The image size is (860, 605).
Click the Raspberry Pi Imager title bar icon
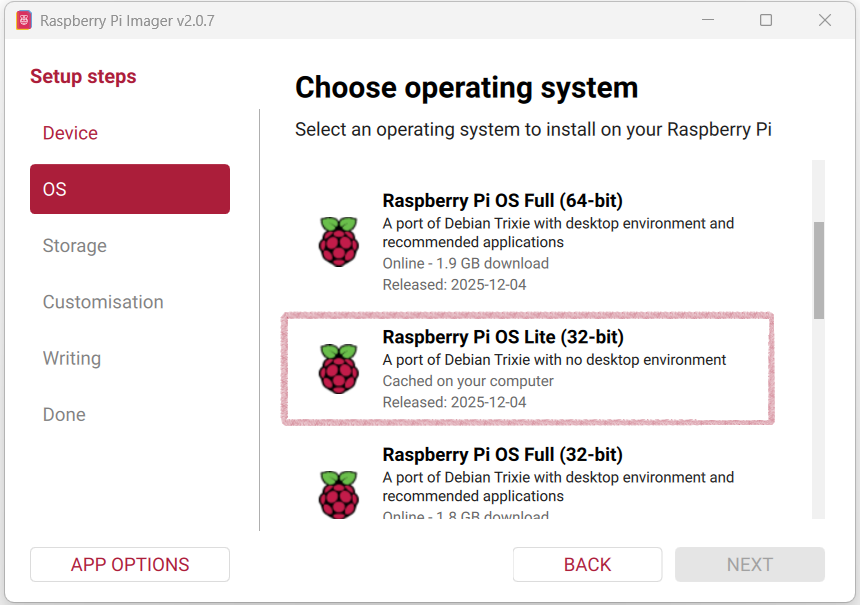click(x=22, y=20)
